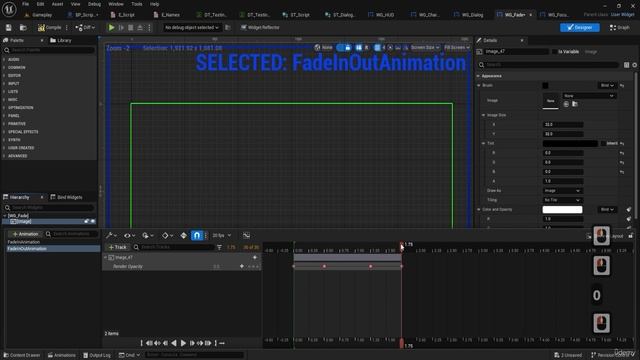Expand the USER CREATED palette category

pyautogui.click(x=21, y=148)
